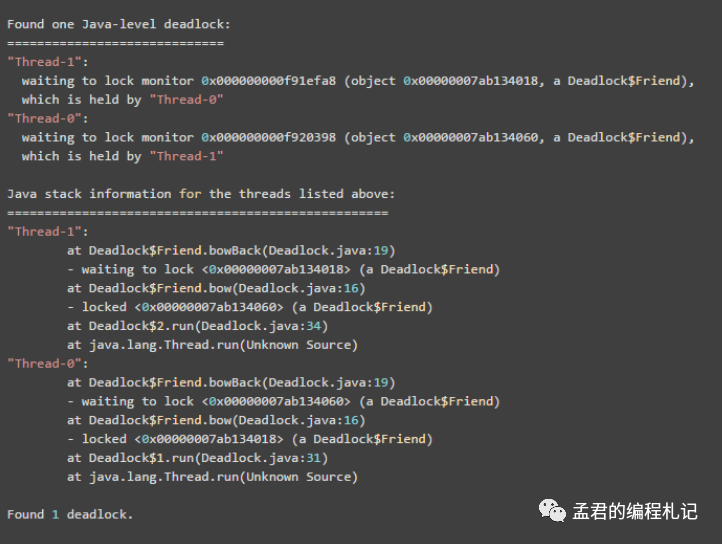Click the WeChat logo icon in watermark
The image size is (722, 544).
[x=552, y=511]
